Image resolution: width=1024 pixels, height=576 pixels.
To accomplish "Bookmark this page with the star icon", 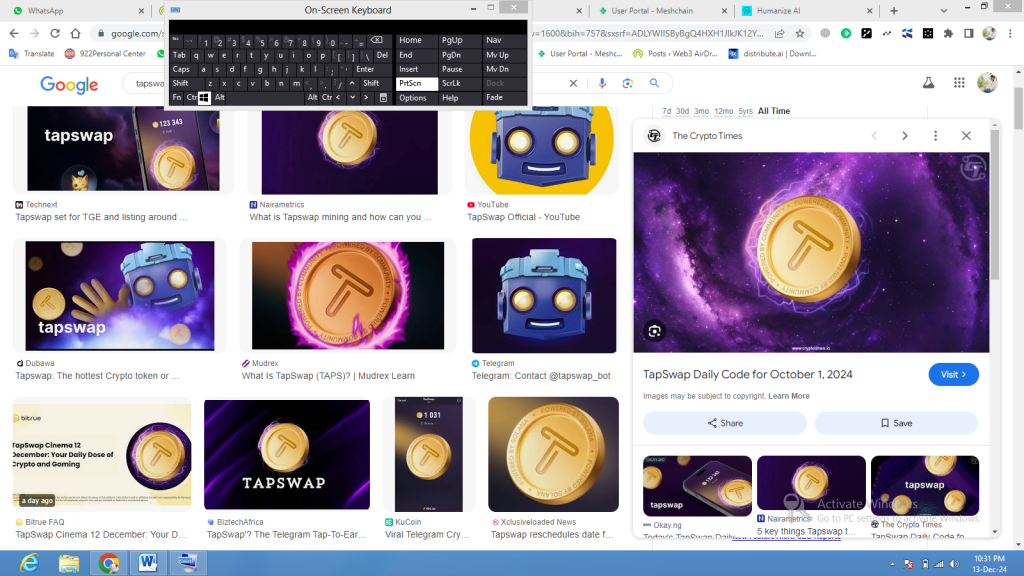I will 800,33.
